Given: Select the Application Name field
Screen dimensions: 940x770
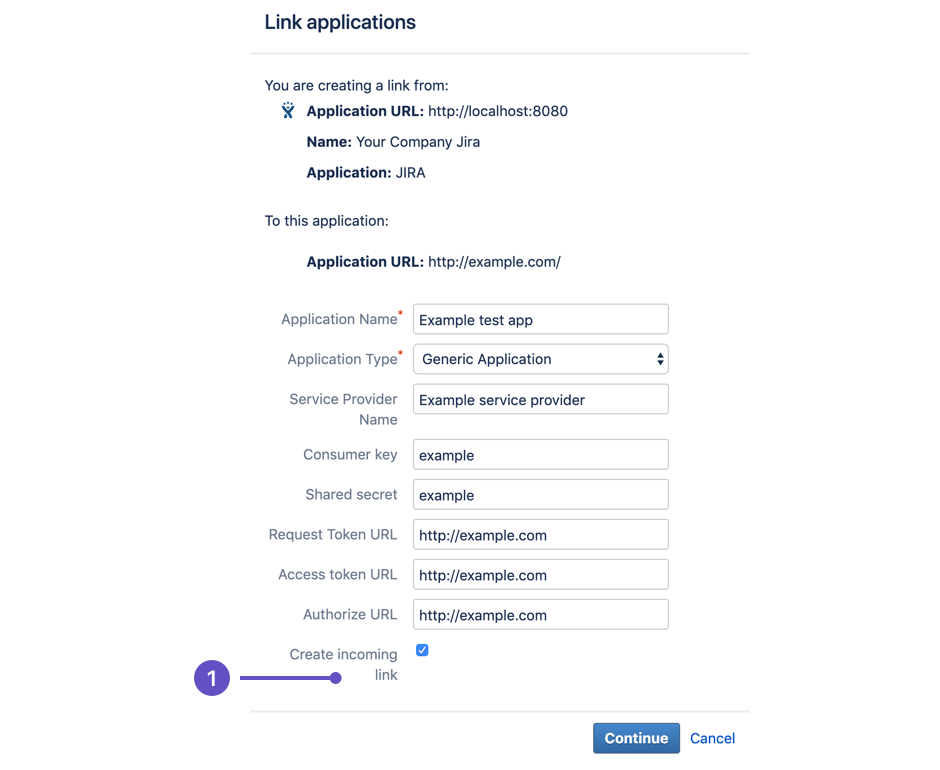Looking at the screenshot, I should (540, 319).
